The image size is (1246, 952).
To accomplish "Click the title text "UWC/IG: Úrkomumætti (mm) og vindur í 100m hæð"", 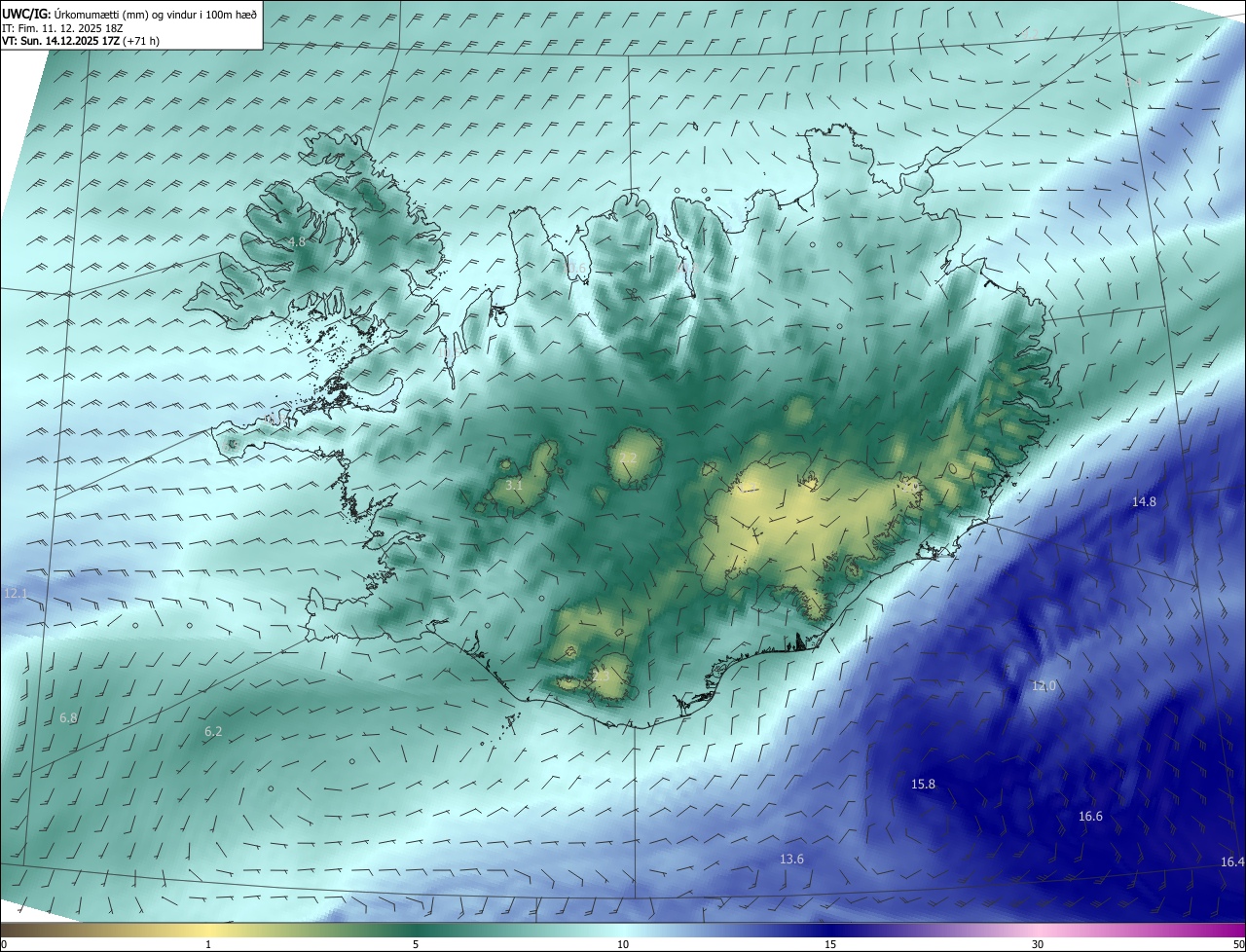I will tap(129, 14).
